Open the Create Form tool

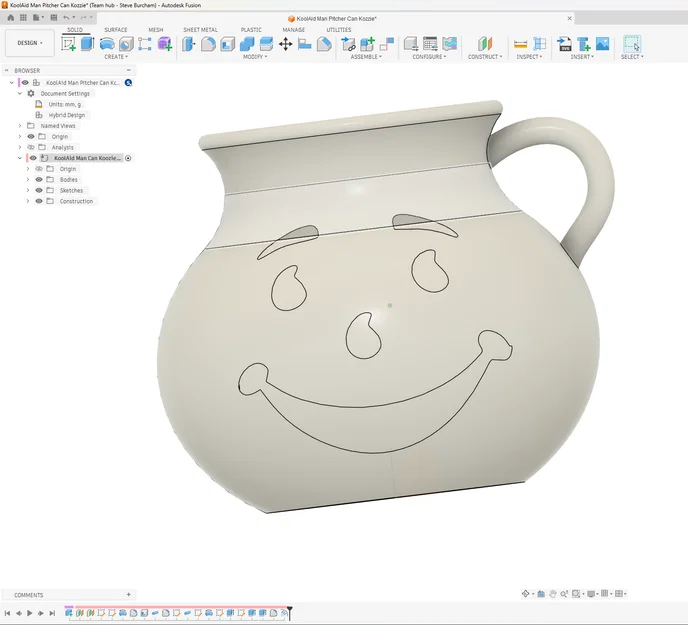165,44
